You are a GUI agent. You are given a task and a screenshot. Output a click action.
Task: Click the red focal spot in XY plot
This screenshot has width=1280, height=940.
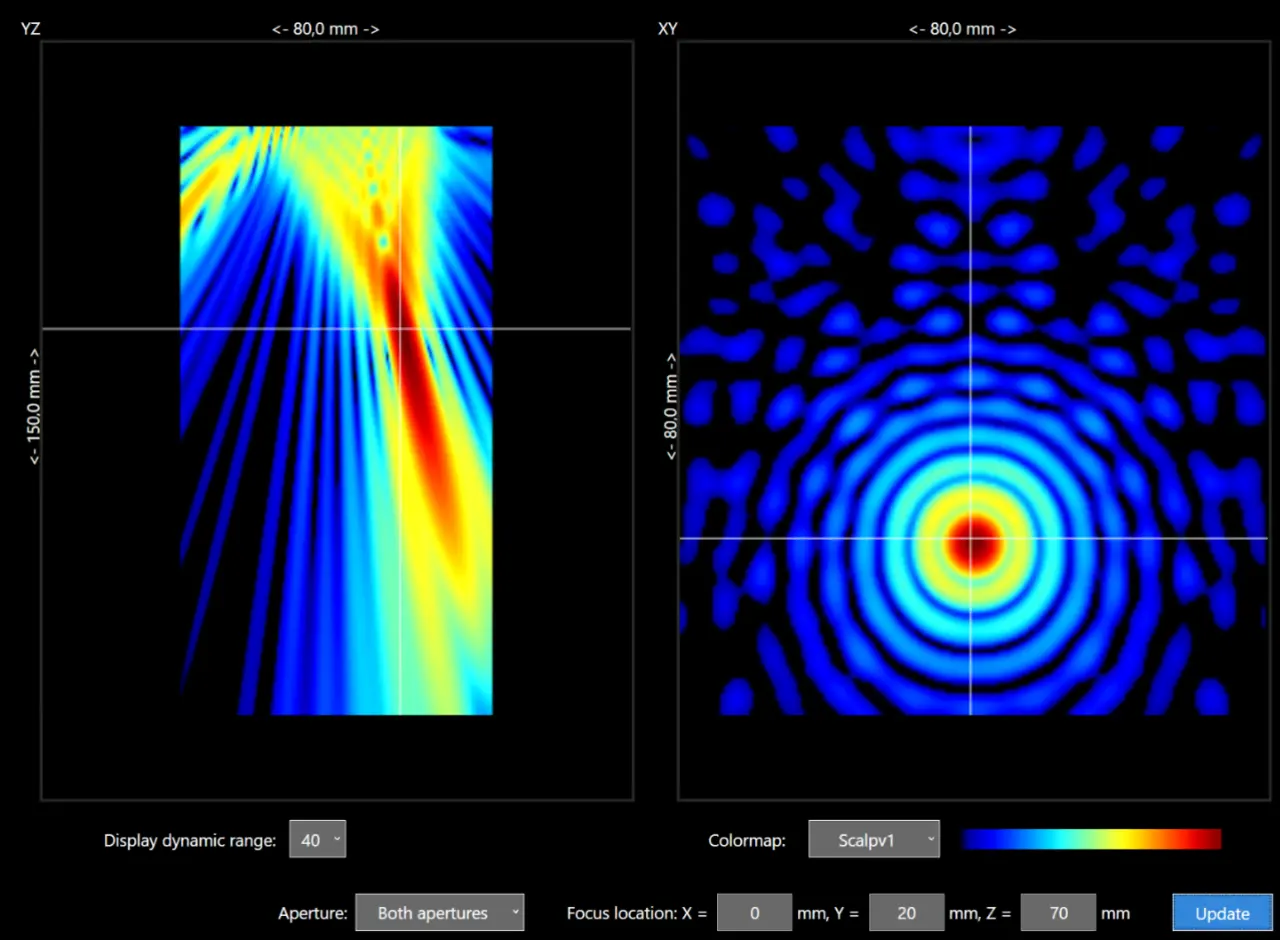coord(972,541)
